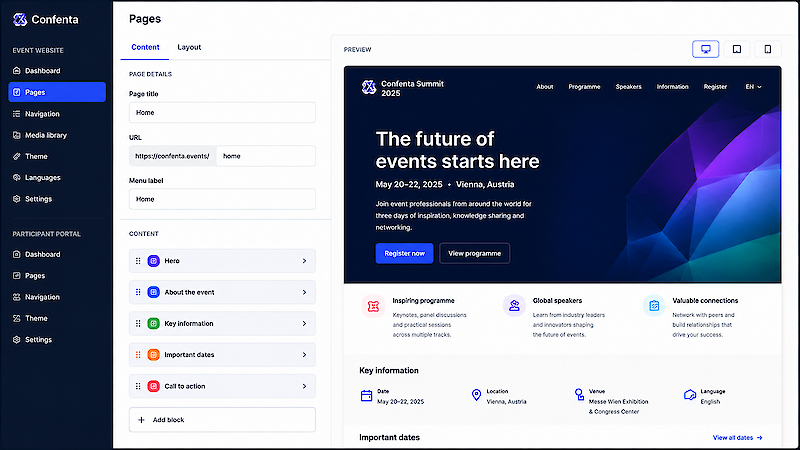The width and height of the screenshot is (800, 450).
Task: Click Global speakers icon in preview
Action: pos(514,306)
